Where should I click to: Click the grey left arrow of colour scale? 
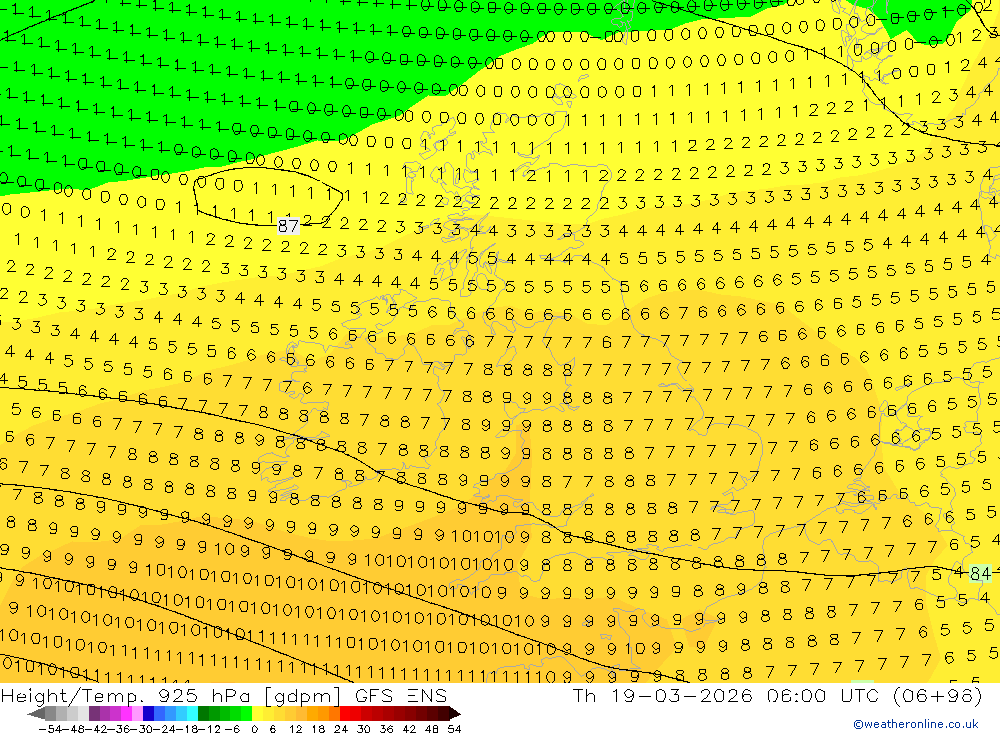pyautogui.click(x=36, y=714)
